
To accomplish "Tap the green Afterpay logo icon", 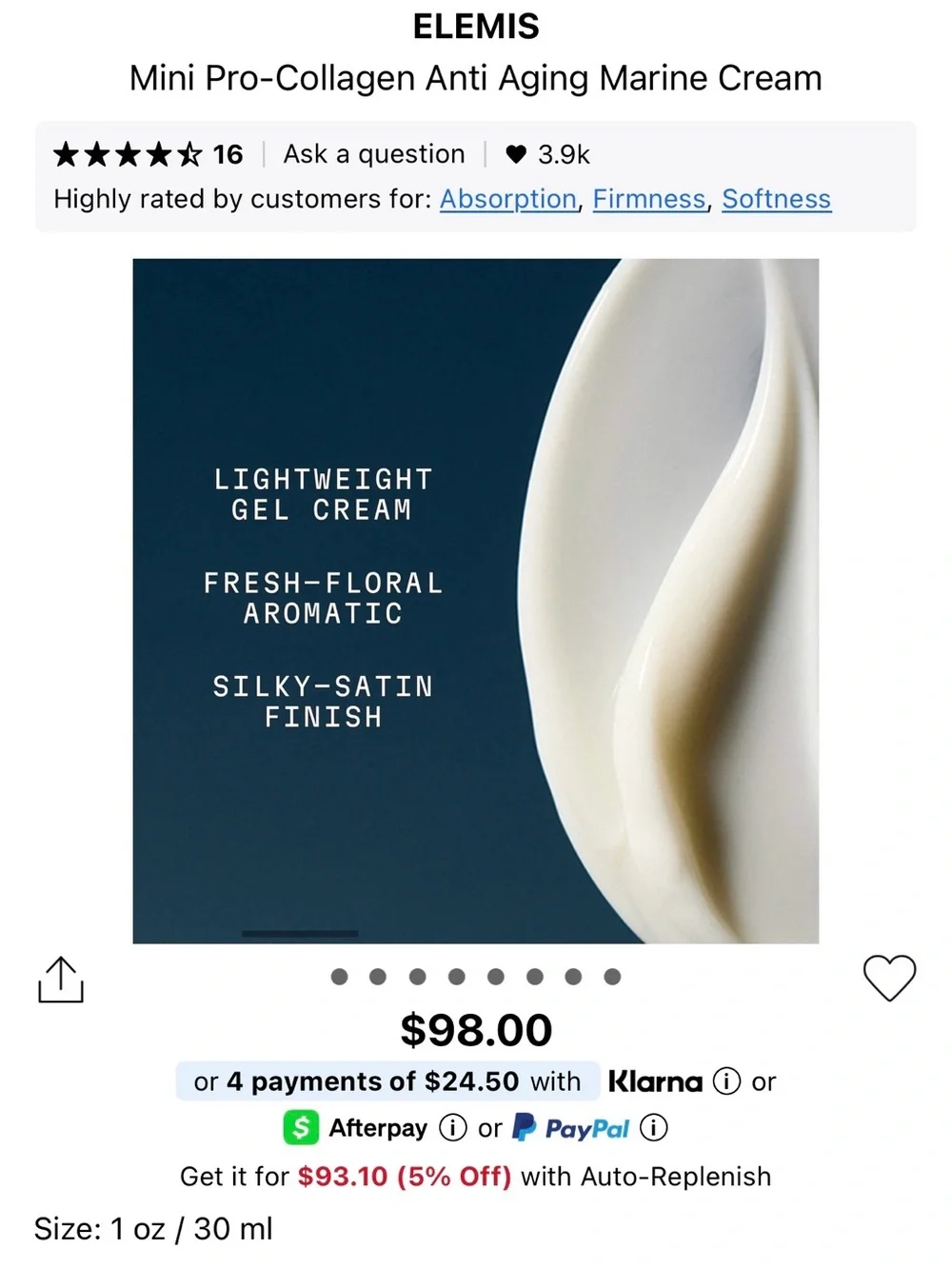I will click(x=301, y=1128).
